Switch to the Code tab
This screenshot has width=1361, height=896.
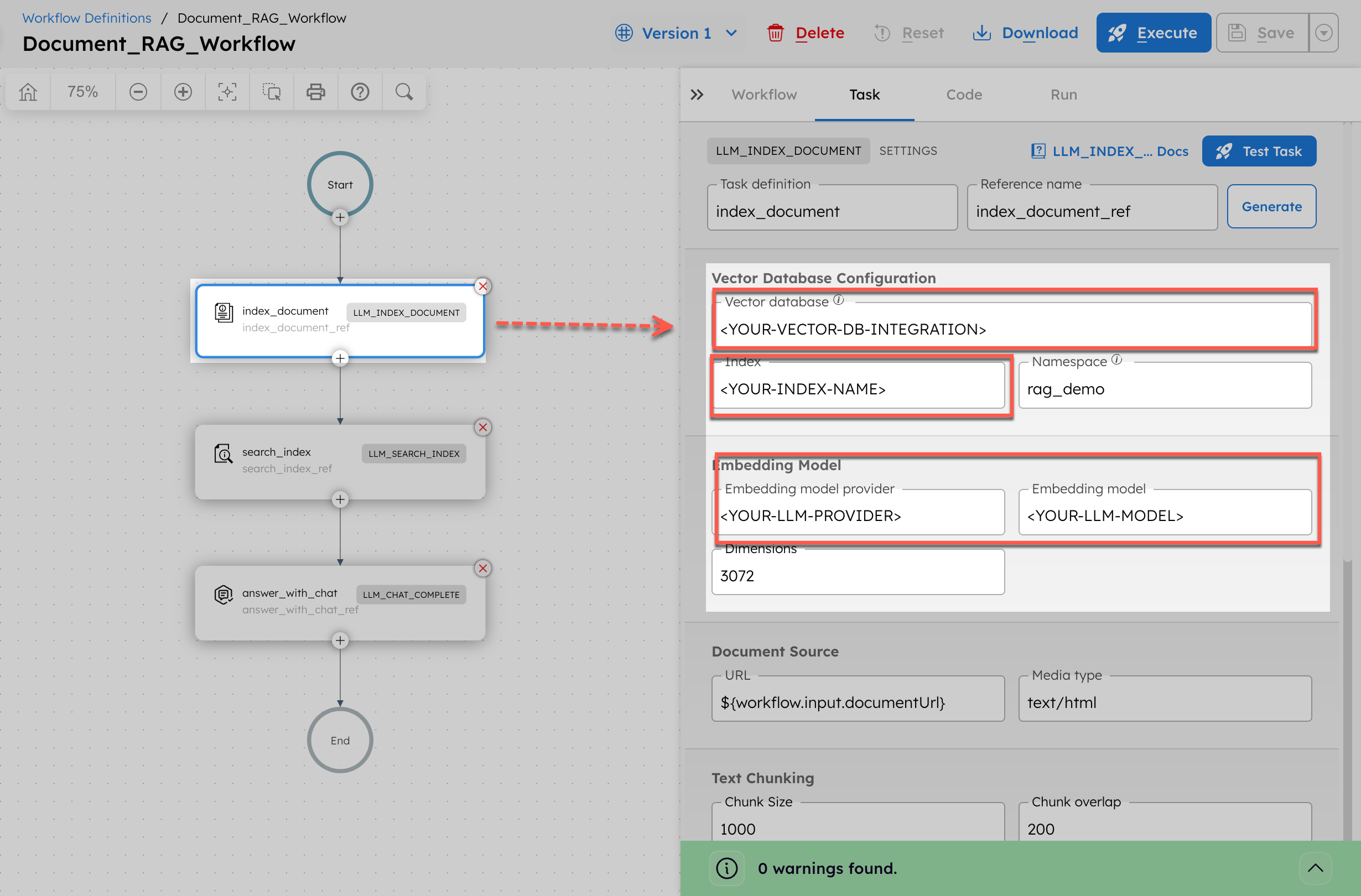[964, 95]
